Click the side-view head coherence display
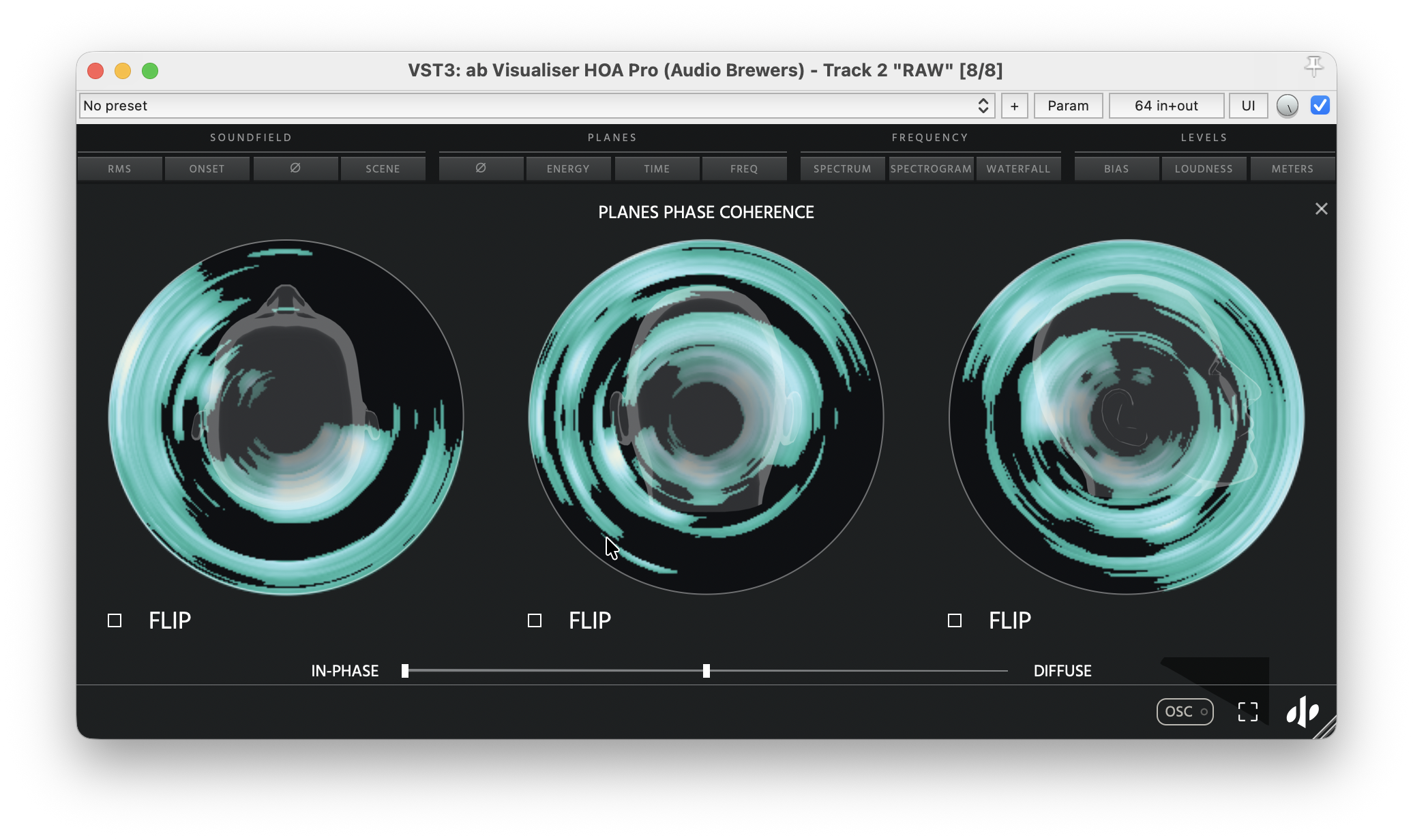 coord(1127,417)
